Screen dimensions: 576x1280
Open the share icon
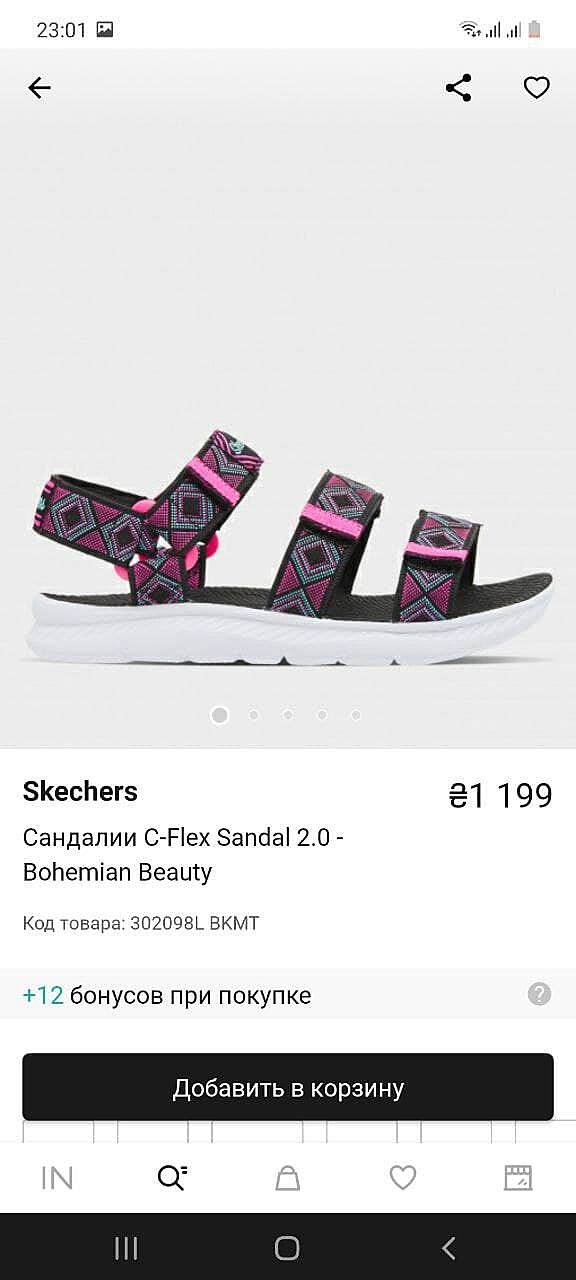point(458,88)
